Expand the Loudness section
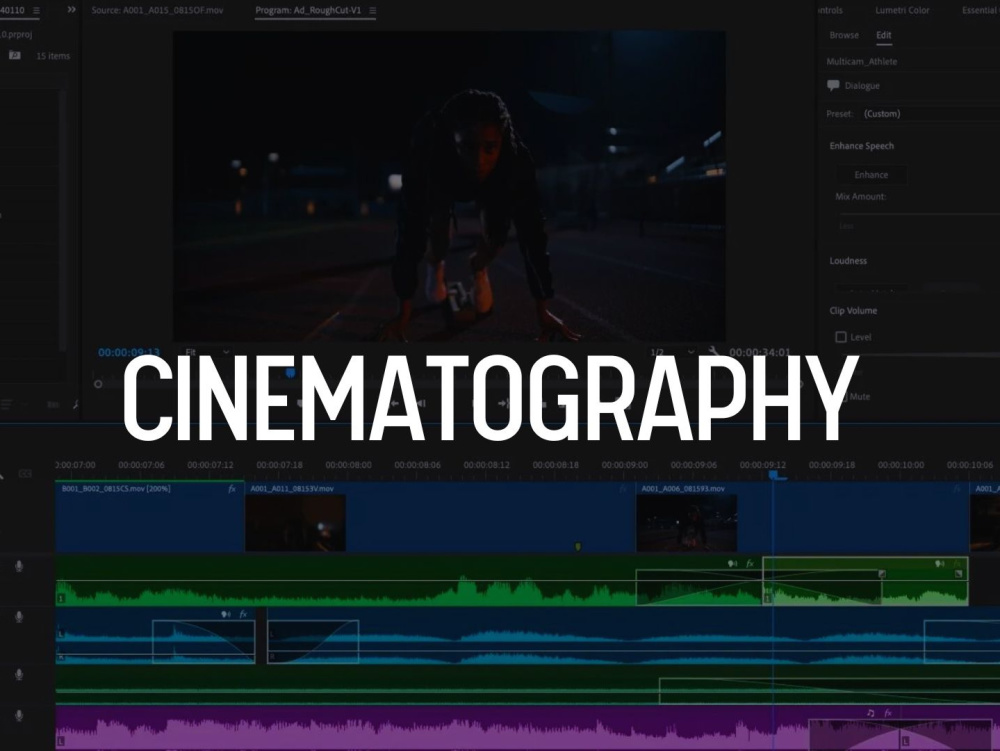Viewport: 1000px width, 751px height. tap(848, 261)
